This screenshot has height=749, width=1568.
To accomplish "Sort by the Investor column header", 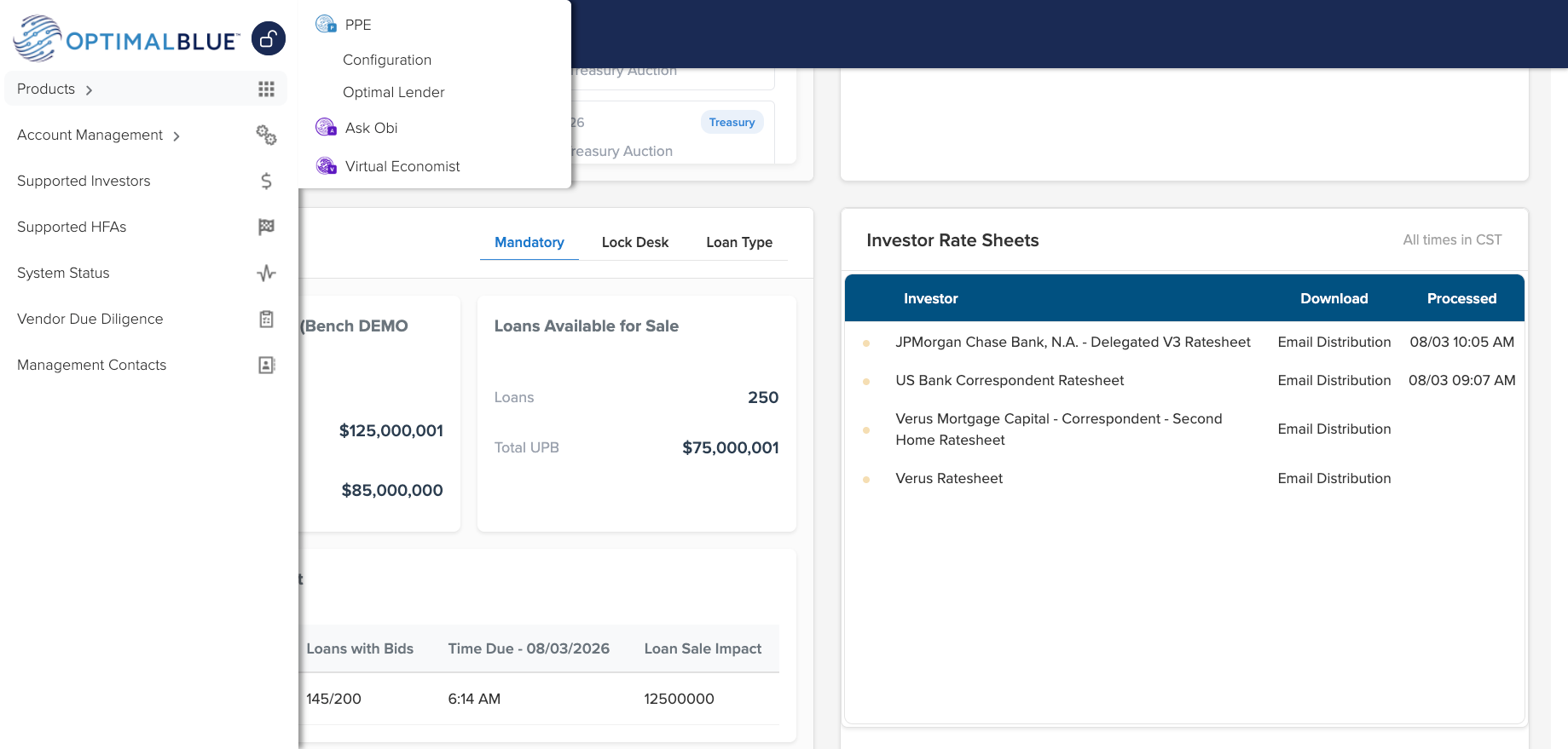I will coord(931,298).
